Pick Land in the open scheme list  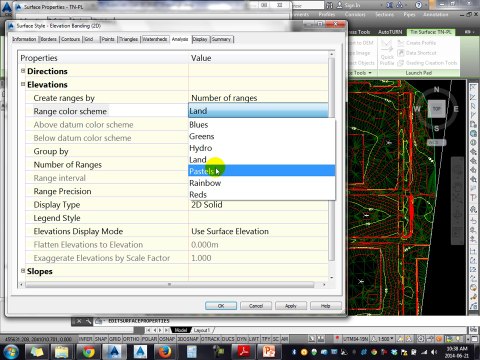coord(261,160)
